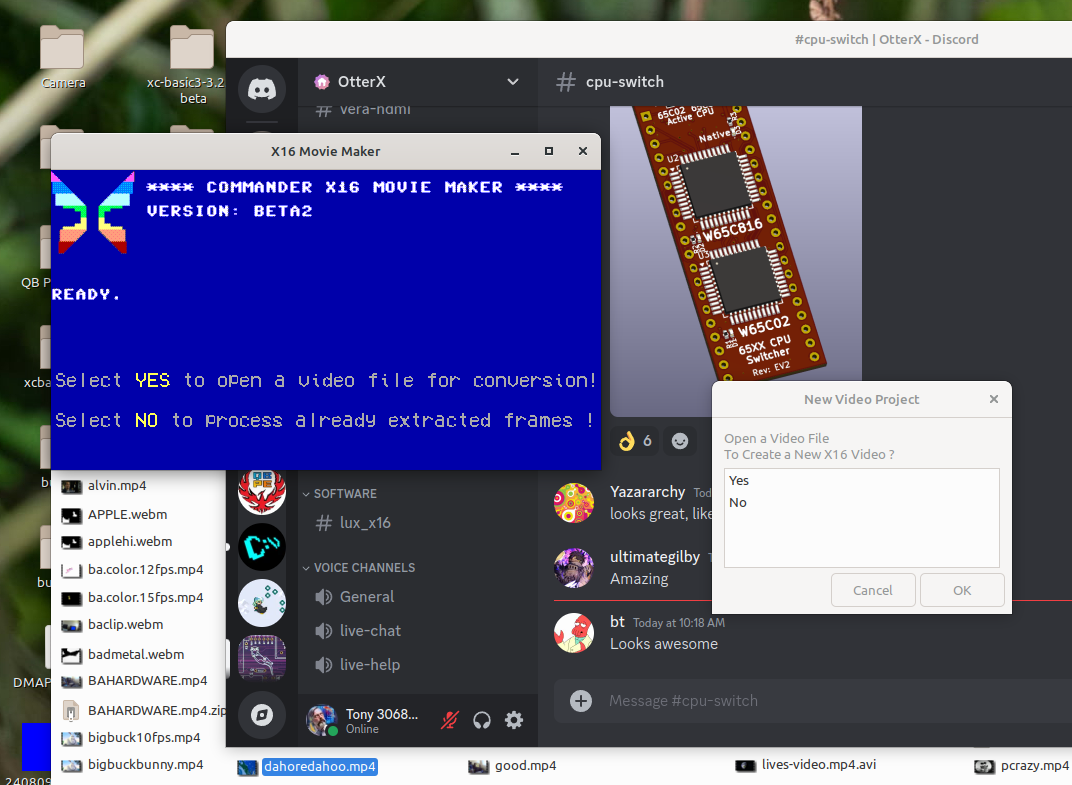Select baclip.webm file
Image resolution: width=1072 pixels, height=785 pixels.
point(112,625)
